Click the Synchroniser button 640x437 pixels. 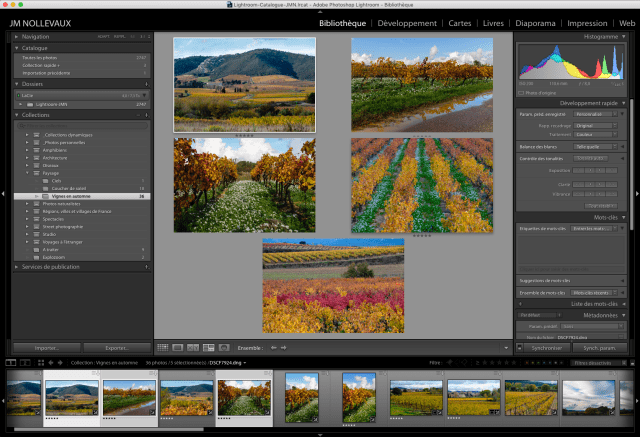tap(546, 347)
